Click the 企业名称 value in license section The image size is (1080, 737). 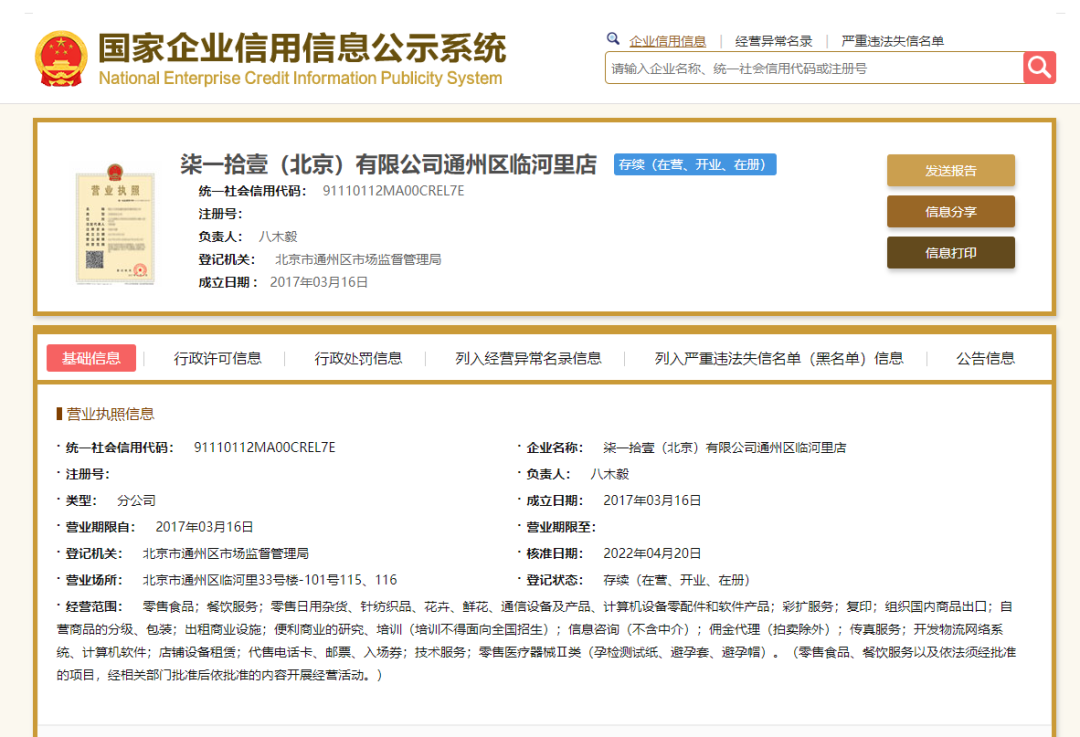tap(725, 448)
